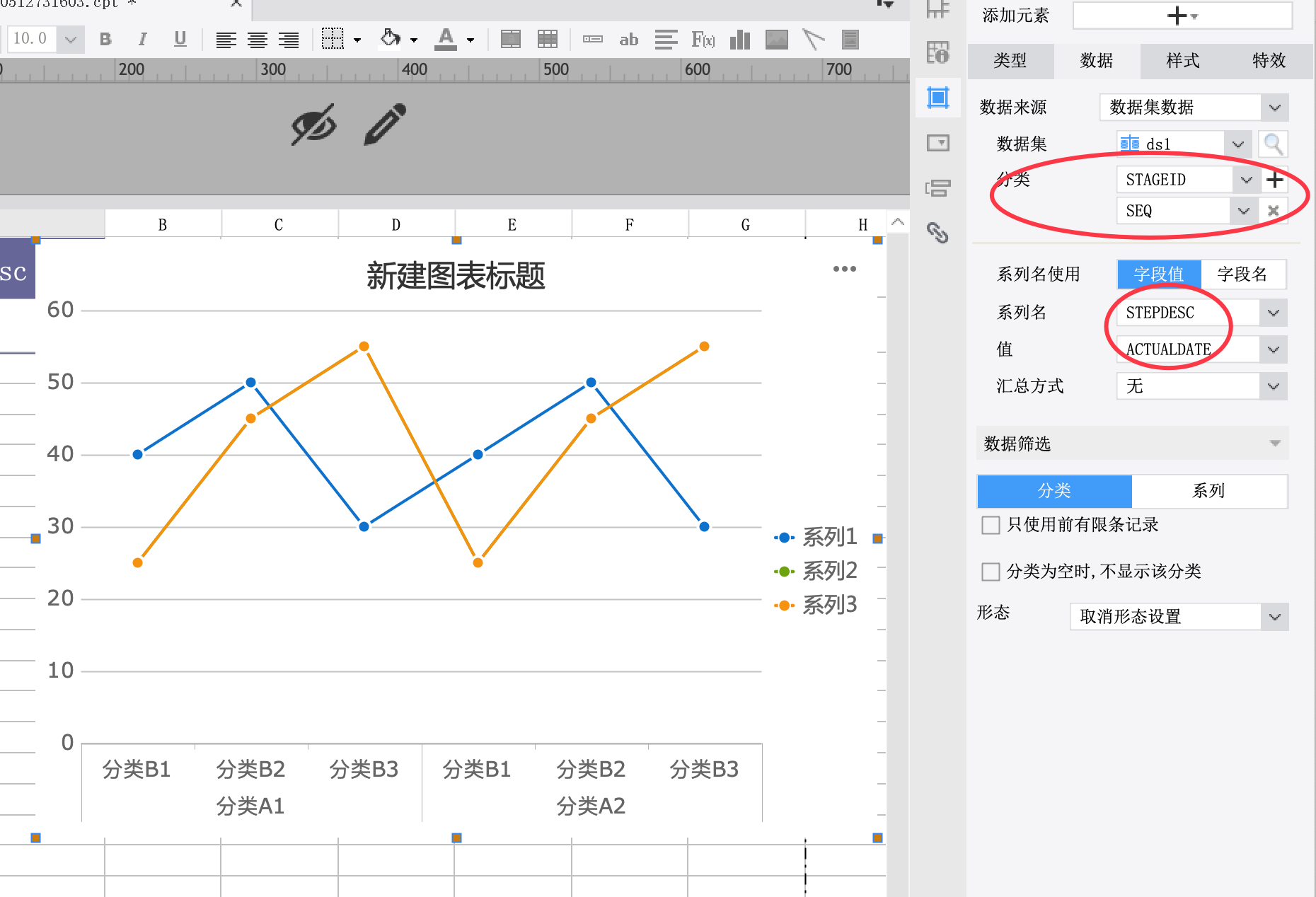Switch to 样式 tab
This screenshot has width=1316, height=897.
[1183, 61]
